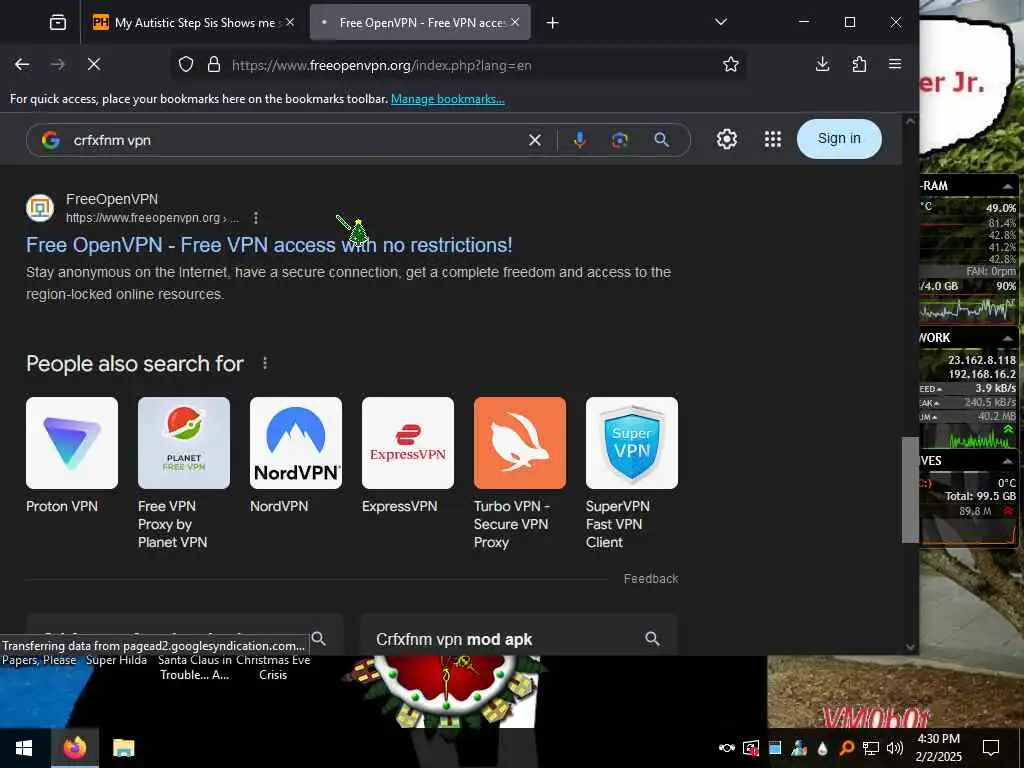The width and height of the screenshot is (1024, 768).
Task: Start Google voice search microphone
Action: [x=580, y=140]
